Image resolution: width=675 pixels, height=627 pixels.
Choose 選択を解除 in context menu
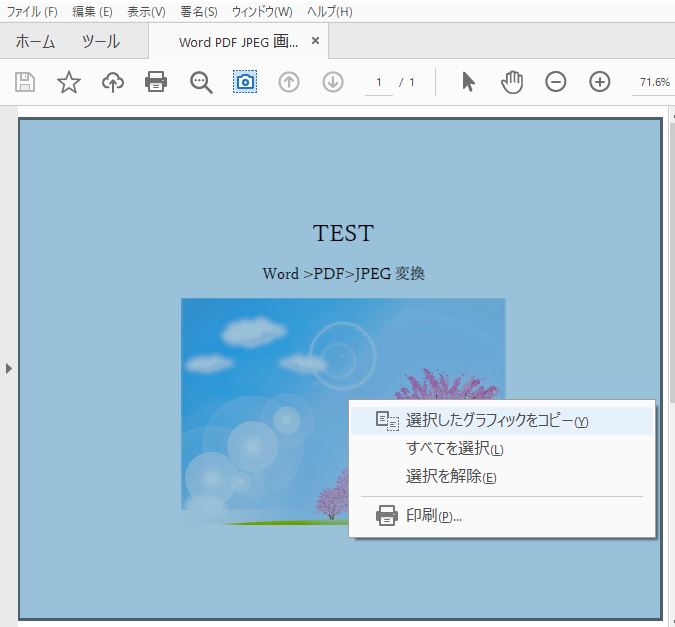click(x=502, y=477)
